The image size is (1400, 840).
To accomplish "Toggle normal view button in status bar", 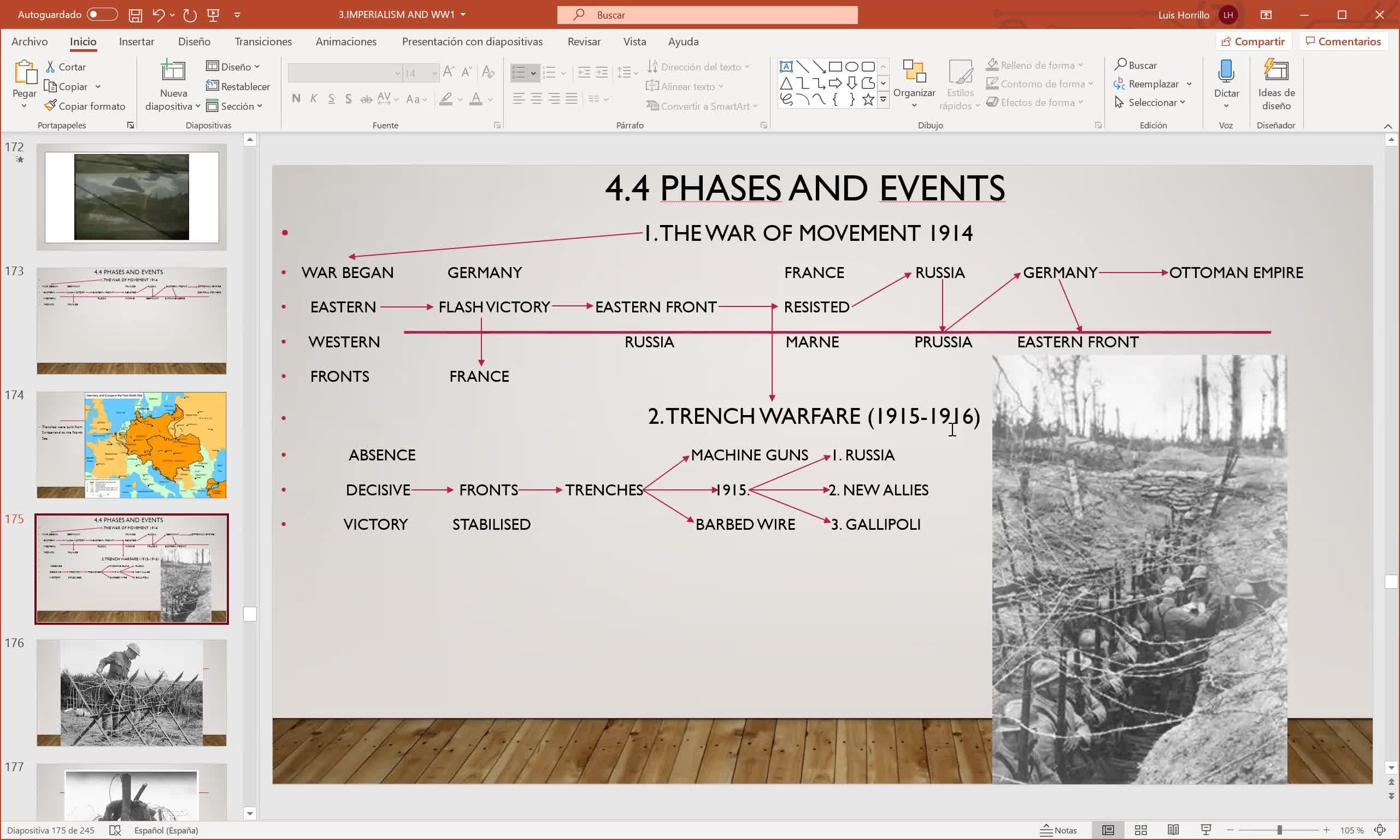I will [1108, 830].
